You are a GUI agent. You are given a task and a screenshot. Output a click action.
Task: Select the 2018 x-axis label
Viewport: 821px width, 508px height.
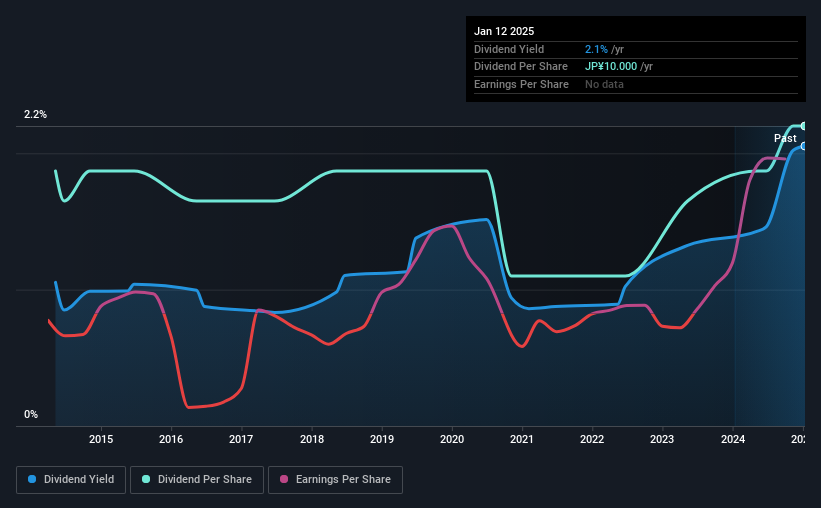[312, 439]
